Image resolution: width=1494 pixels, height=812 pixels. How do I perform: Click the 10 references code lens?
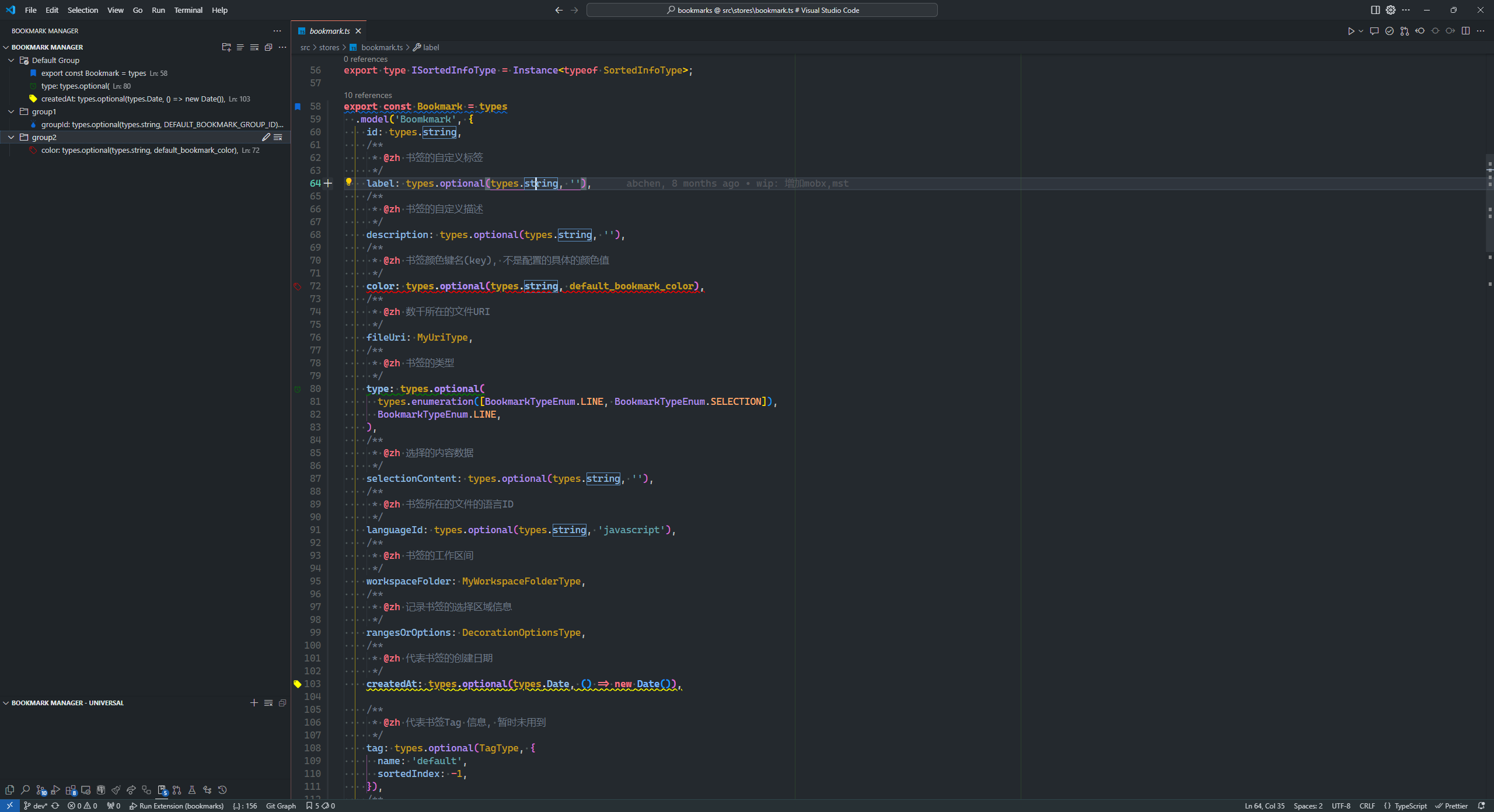click(368, 95)
